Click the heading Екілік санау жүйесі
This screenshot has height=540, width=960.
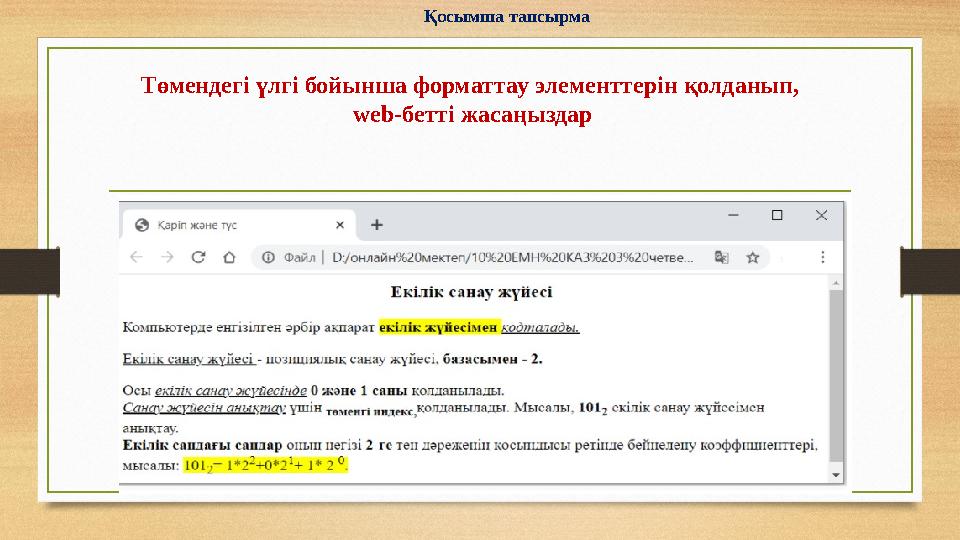(471, 292)
